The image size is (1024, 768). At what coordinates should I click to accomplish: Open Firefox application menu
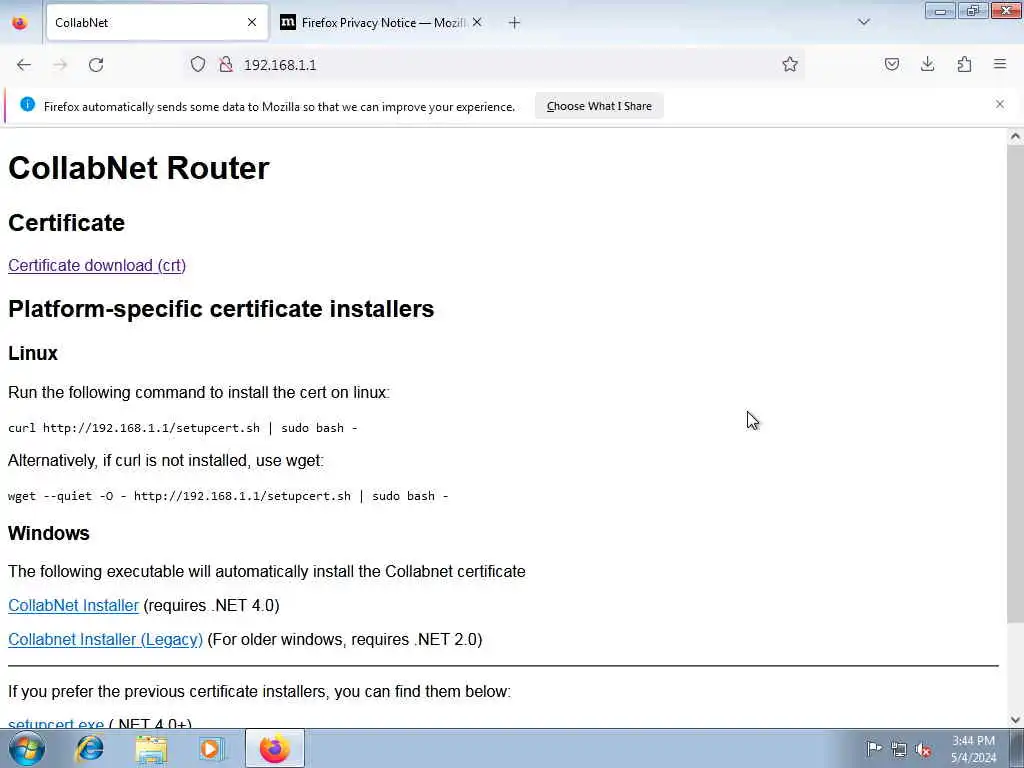1000,64
